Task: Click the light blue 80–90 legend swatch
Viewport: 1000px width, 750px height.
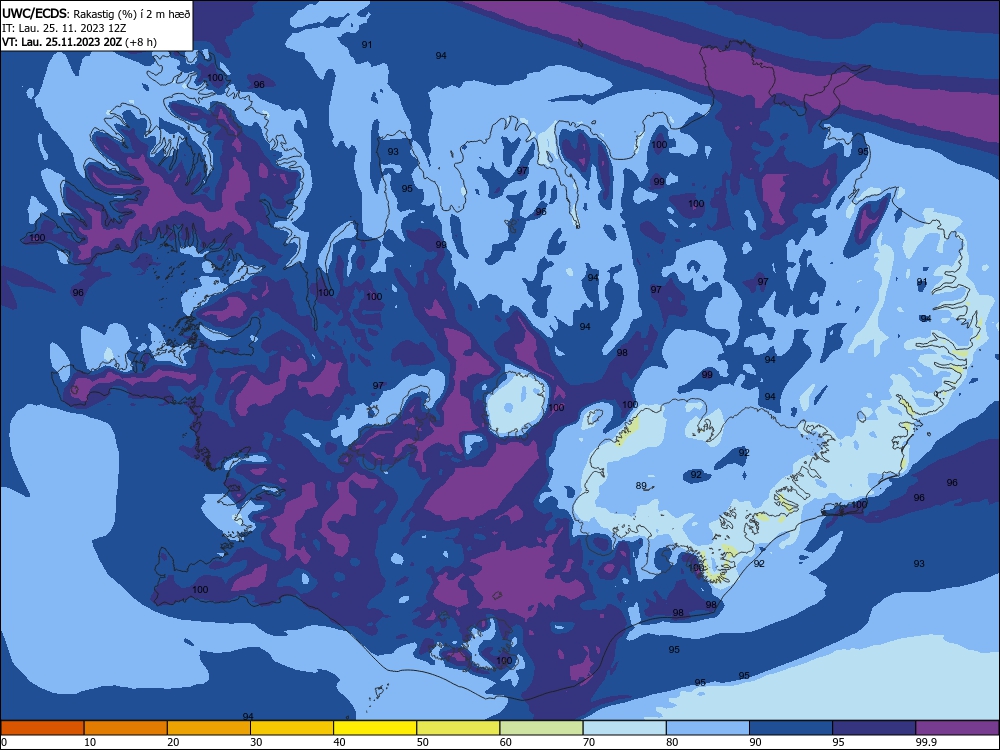Action: (708, 728)
